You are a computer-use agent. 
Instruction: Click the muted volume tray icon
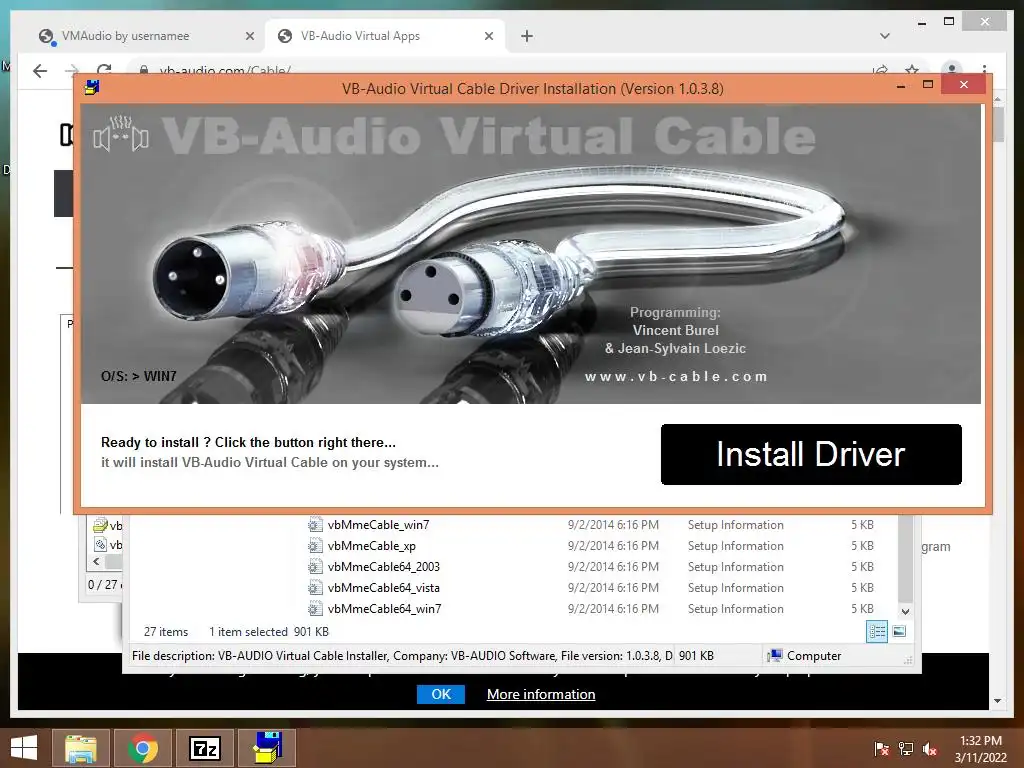930,749
